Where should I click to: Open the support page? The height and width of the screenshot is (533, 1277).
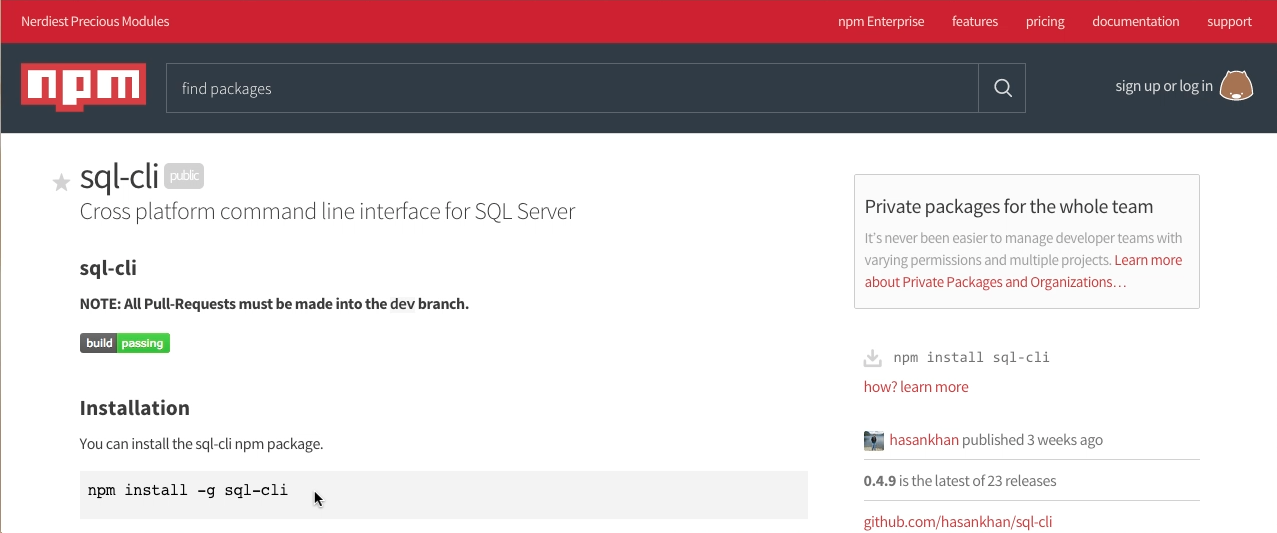tap(1229, 21)
